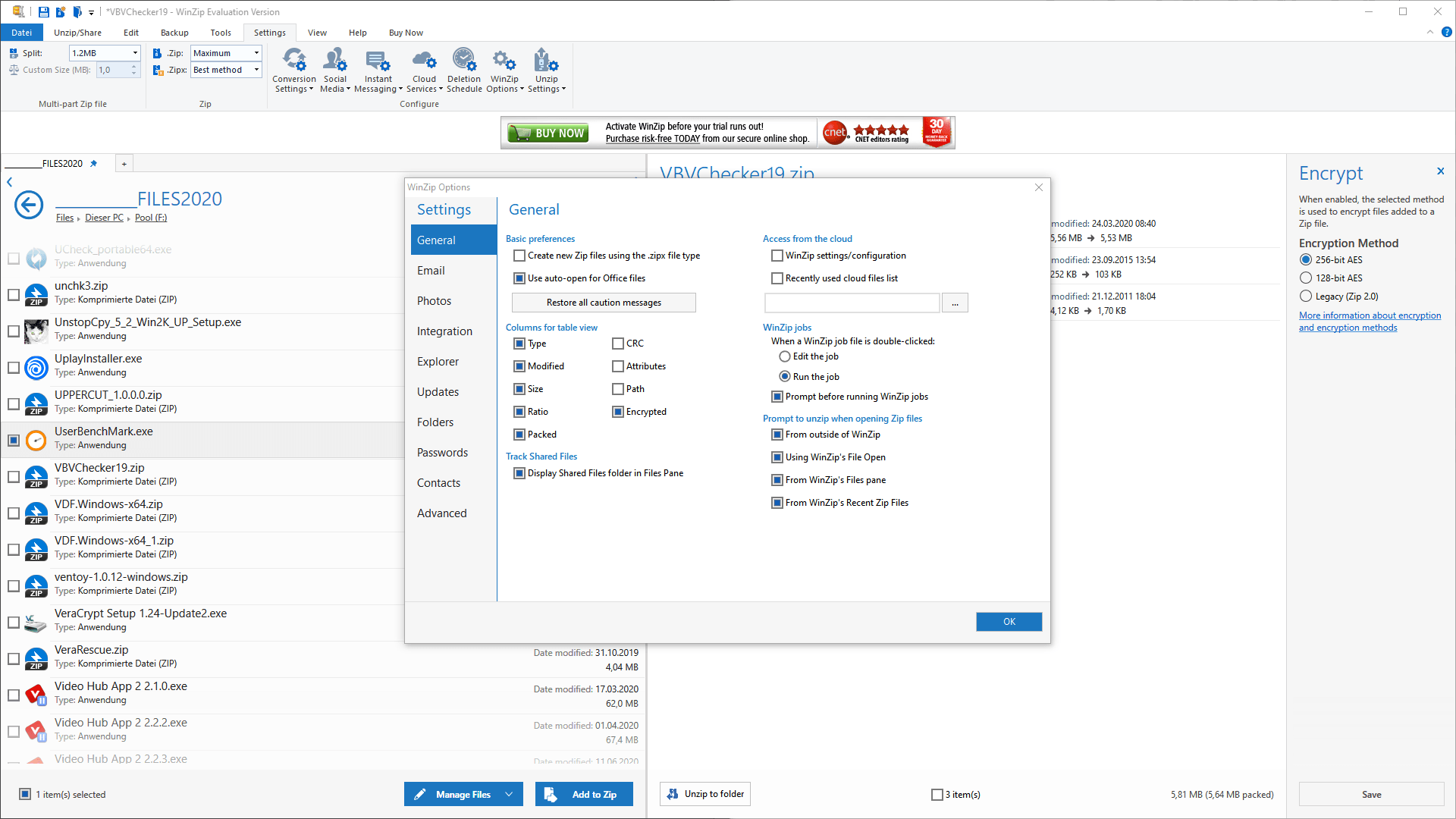
Task: Expand the Manage Files dropdown arrow
Action: [510, 794]
